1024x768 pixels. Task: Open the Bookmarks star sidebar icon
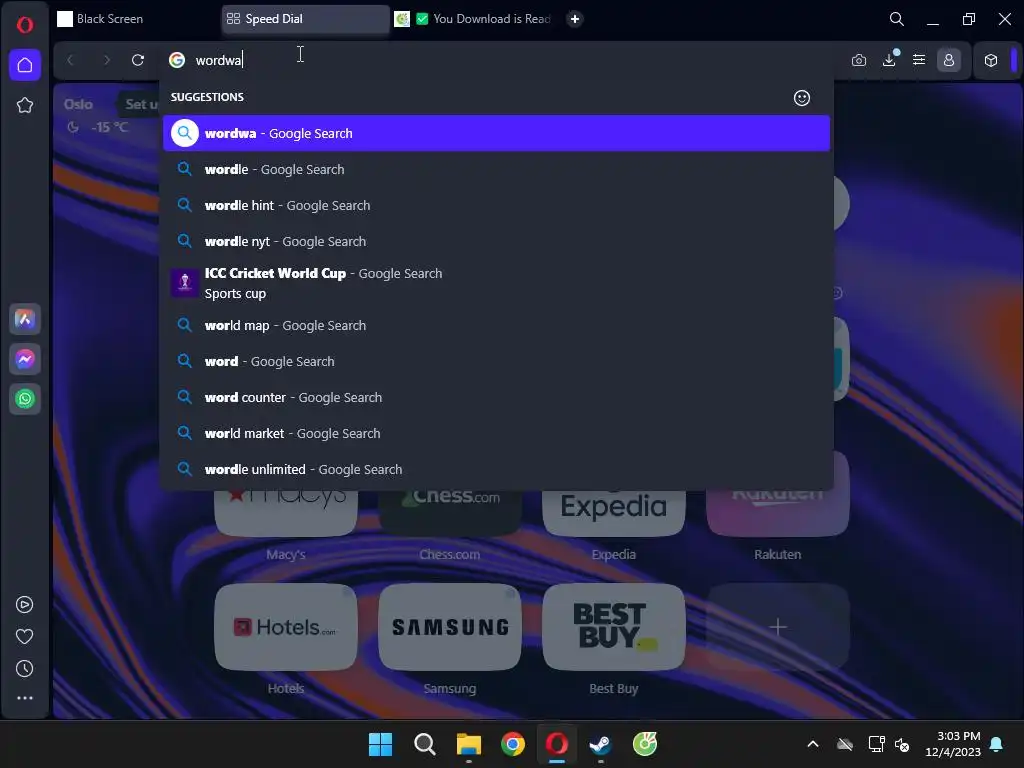pos(25,105)
